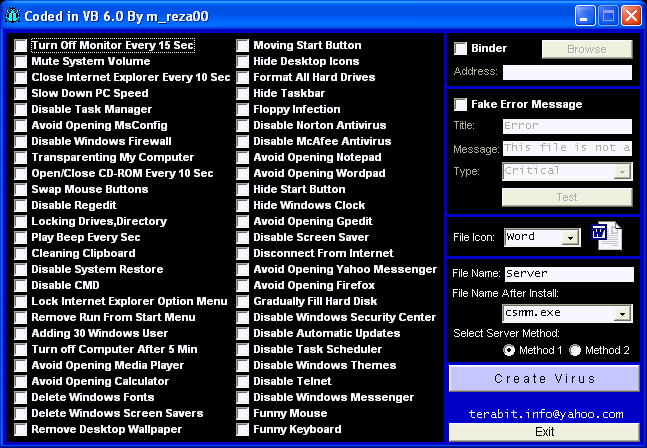647x448 pixels.
Task: Click the Binder Address text field
Action: tap(567, 72)
